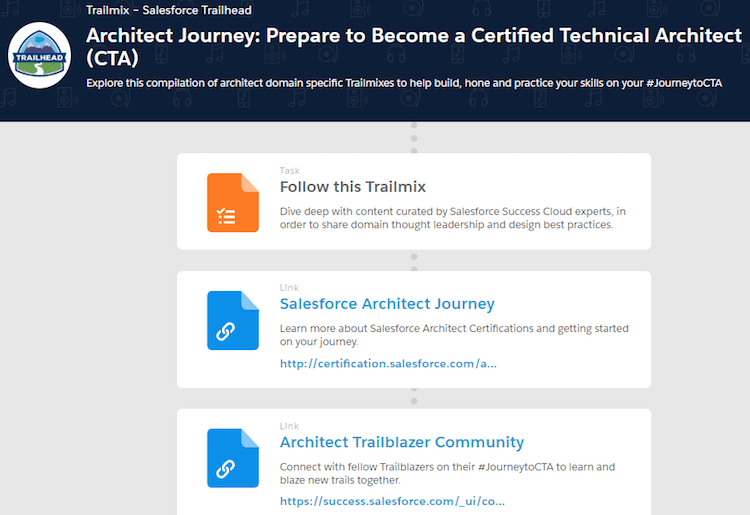The width and height of the screenshot is (750, 515).
Task: Visit the certification.salesforce.com URL
Action: tap(388, 364)
